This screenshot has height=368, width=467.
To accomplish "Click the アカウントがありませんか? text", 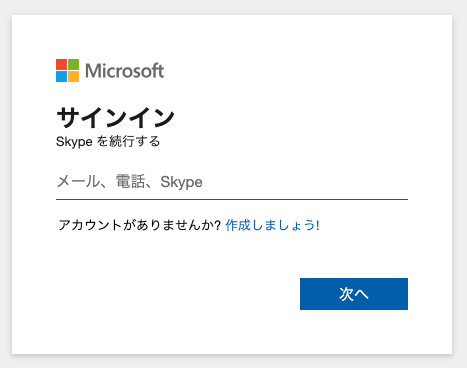I will 140,225.
